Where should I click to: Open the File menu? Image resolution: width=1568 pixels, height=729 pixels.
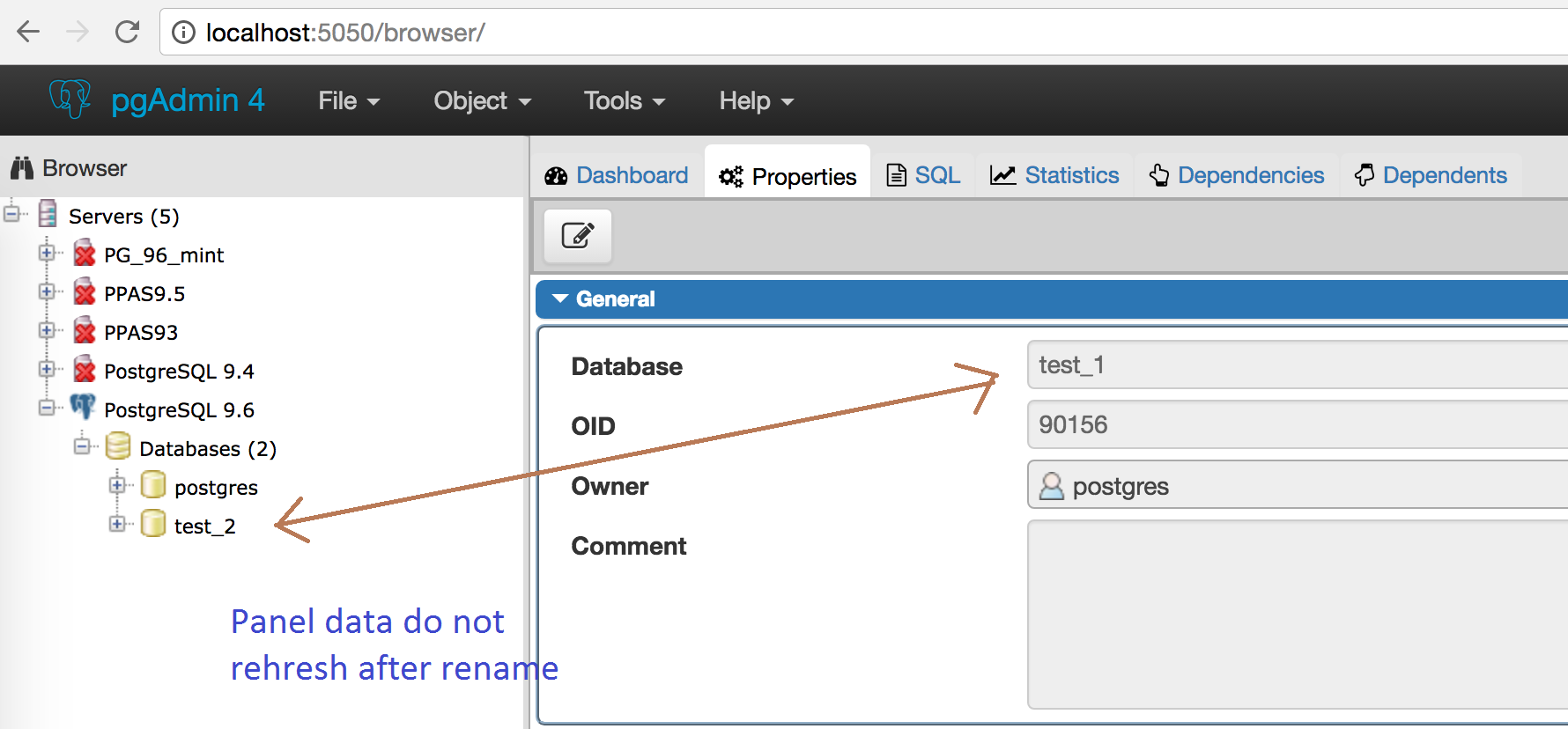(348, 101)
